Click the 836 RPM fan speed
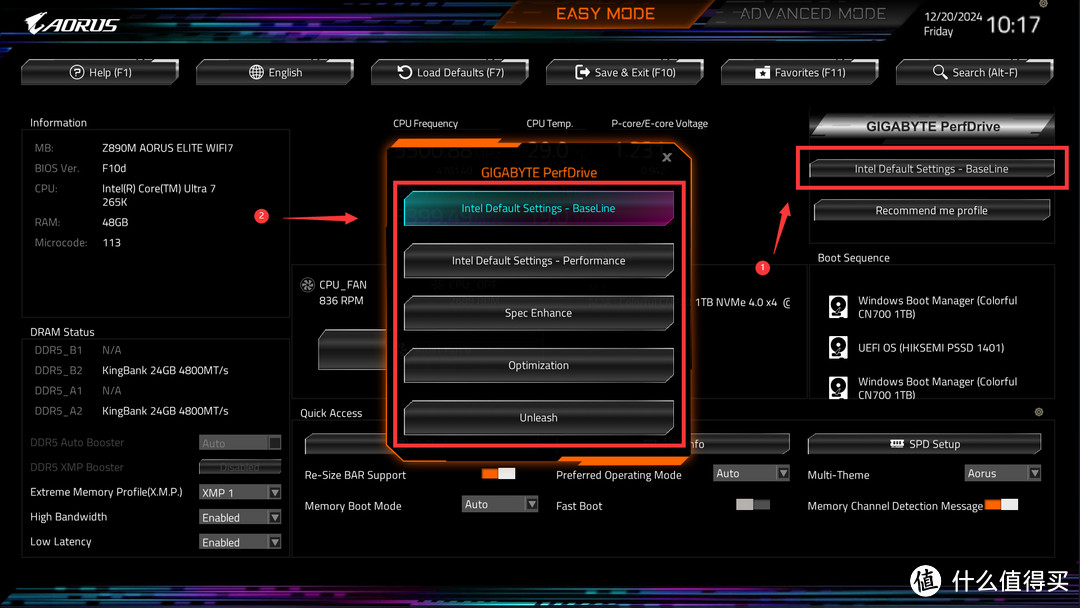 341,301
